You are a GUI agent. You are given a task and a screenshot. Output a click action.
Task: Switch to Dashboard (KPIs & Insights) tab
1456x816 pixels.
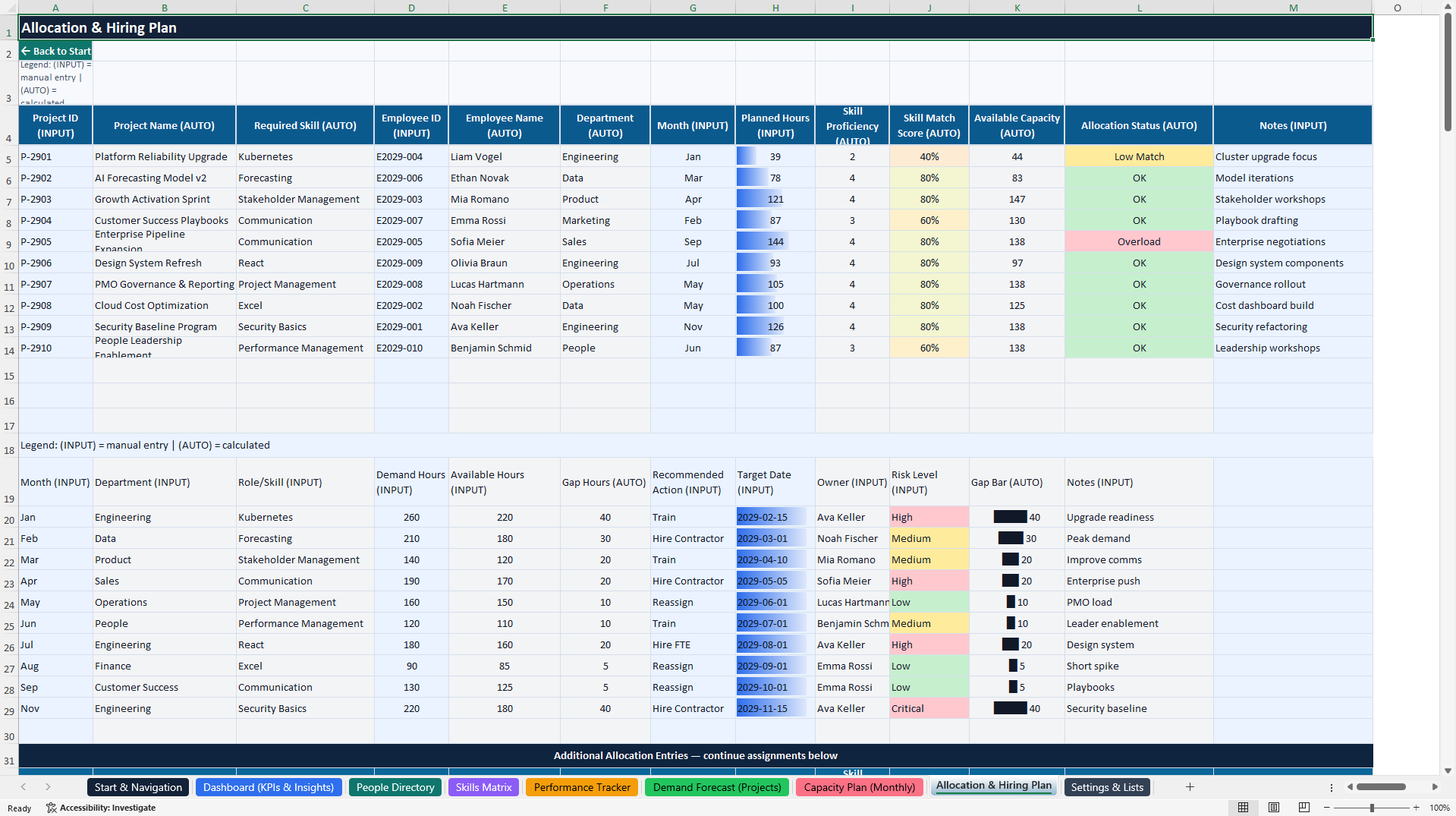(269, 787)
